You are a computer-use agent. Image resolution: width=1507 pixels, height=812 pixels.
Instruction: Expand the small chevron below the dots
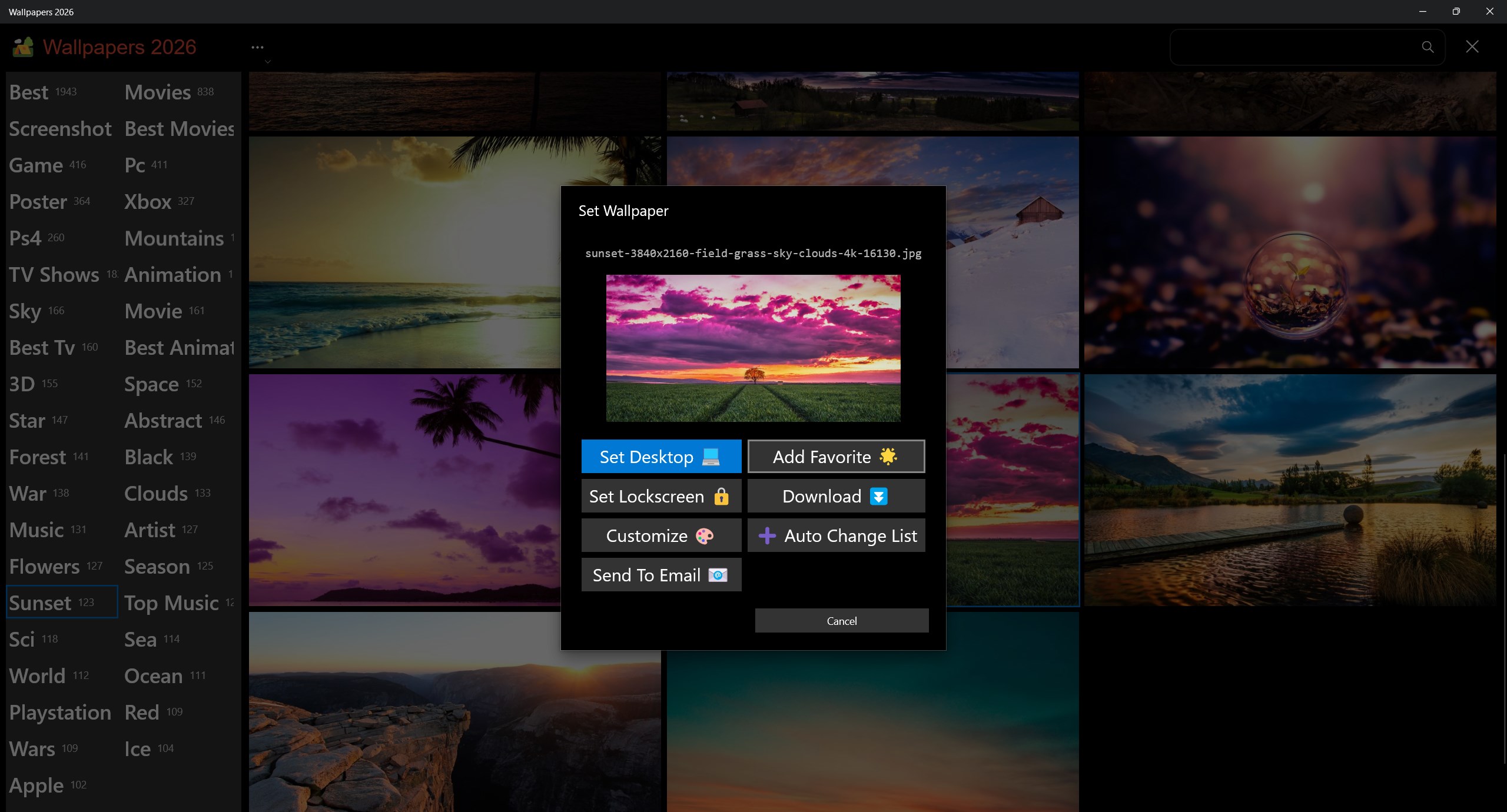[x=268, y=61]
